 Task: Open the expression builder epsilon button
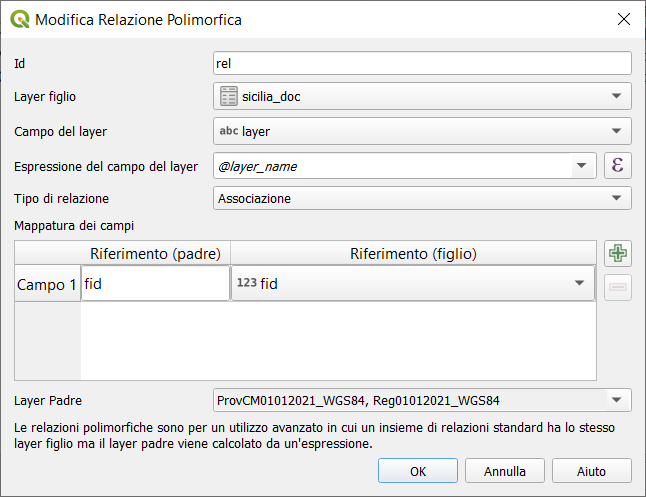coord(617,166)
